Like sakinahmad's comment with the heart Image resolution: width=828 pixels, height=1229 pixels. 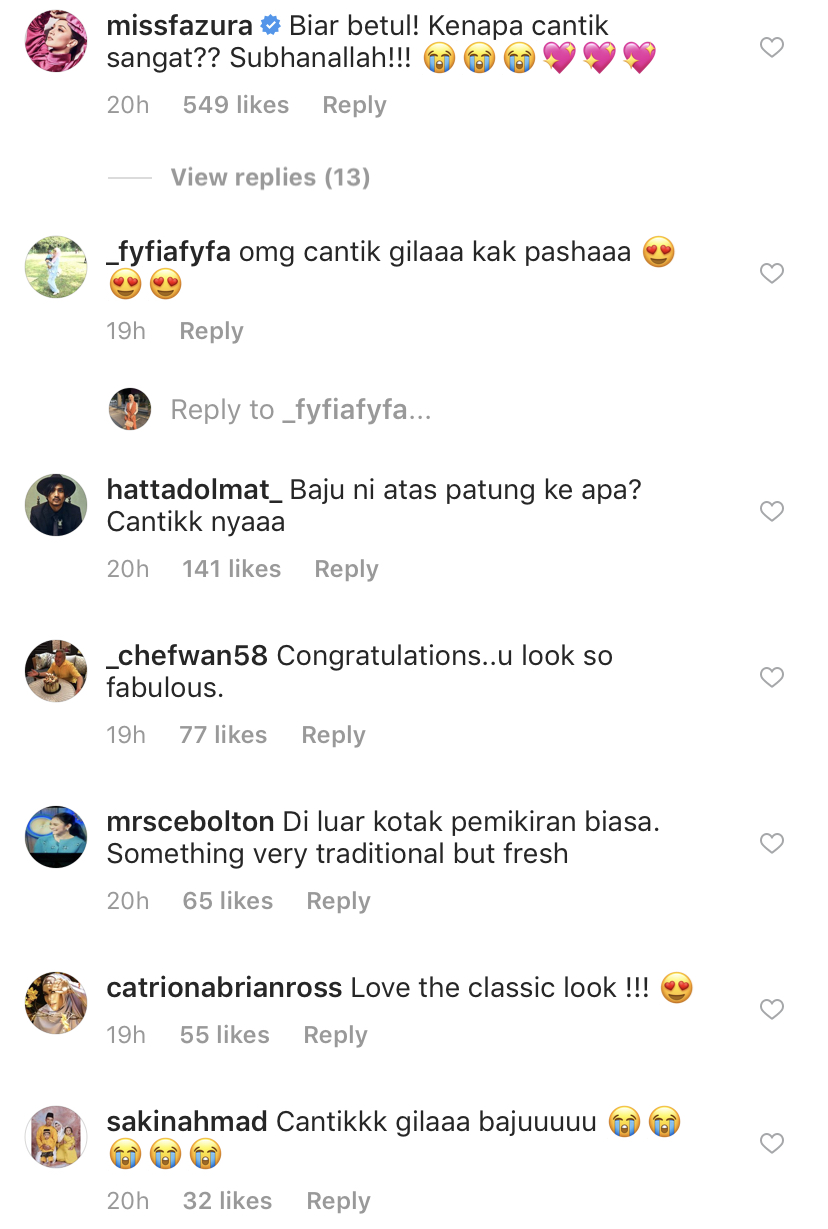click(772, 1143)
